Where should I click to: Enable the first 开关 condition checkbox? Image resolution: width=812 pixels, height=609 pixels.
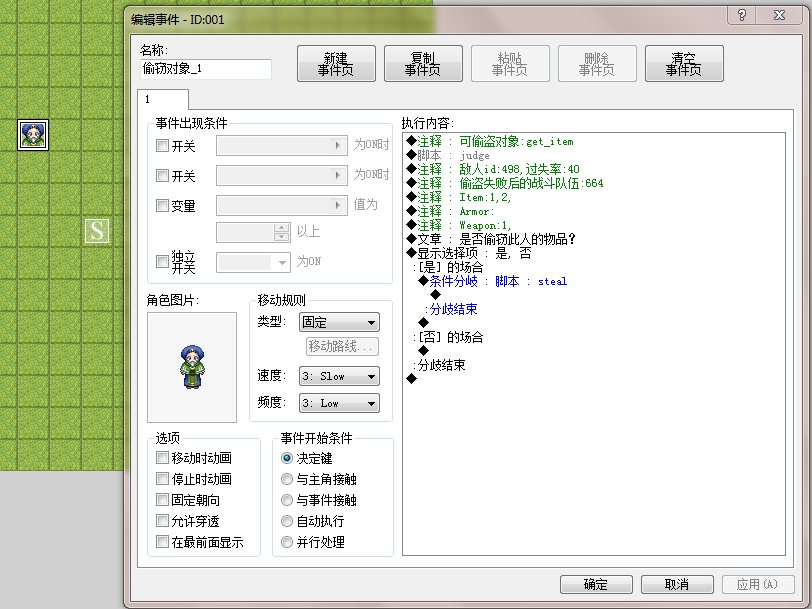(163, 146)
